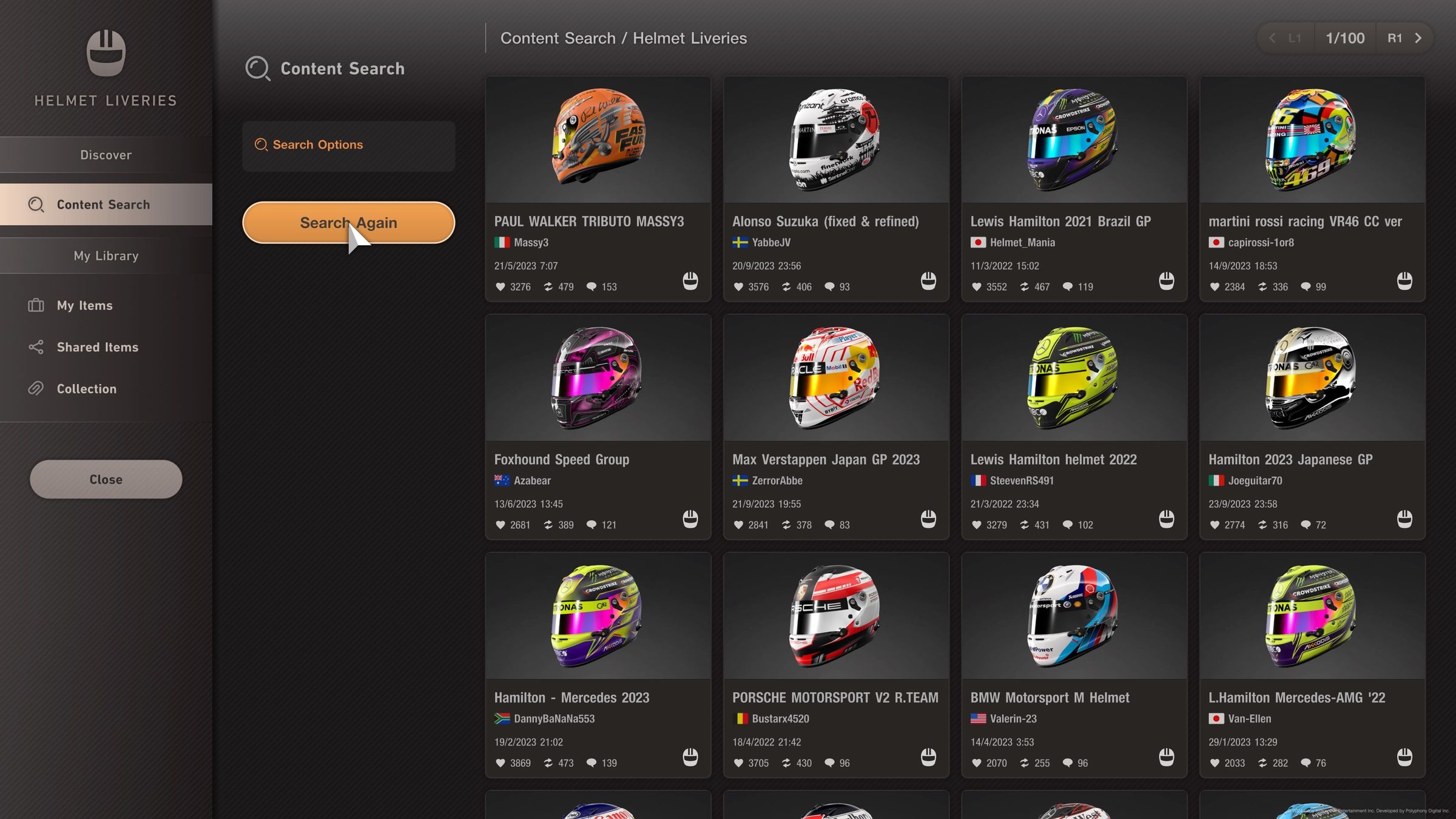
Task: Click the date 21/5/2023 7:07
Action: (526, 266)
